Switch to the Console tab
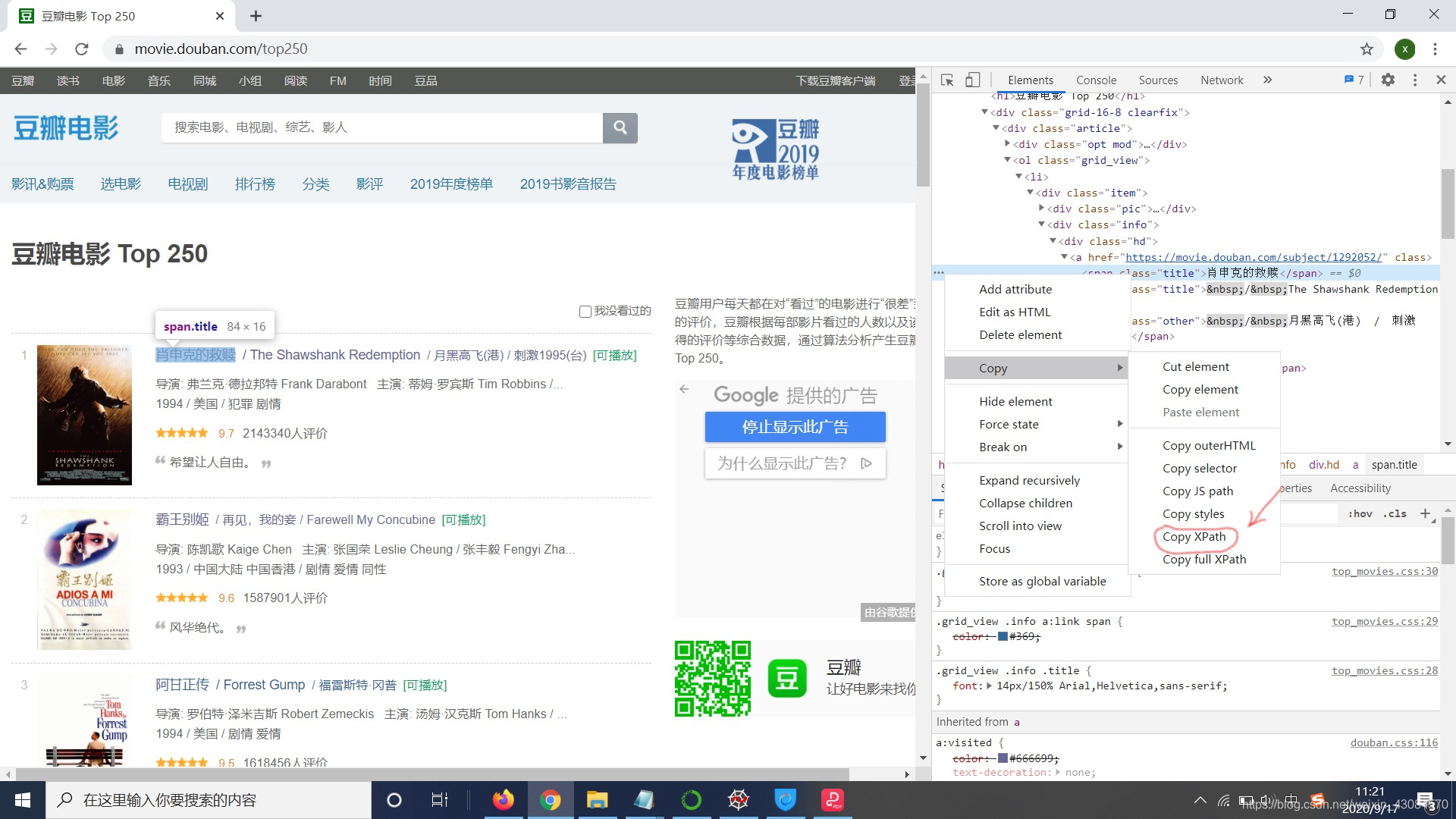The width and height of the screenshot is (1456, 819). point(1096,80)
